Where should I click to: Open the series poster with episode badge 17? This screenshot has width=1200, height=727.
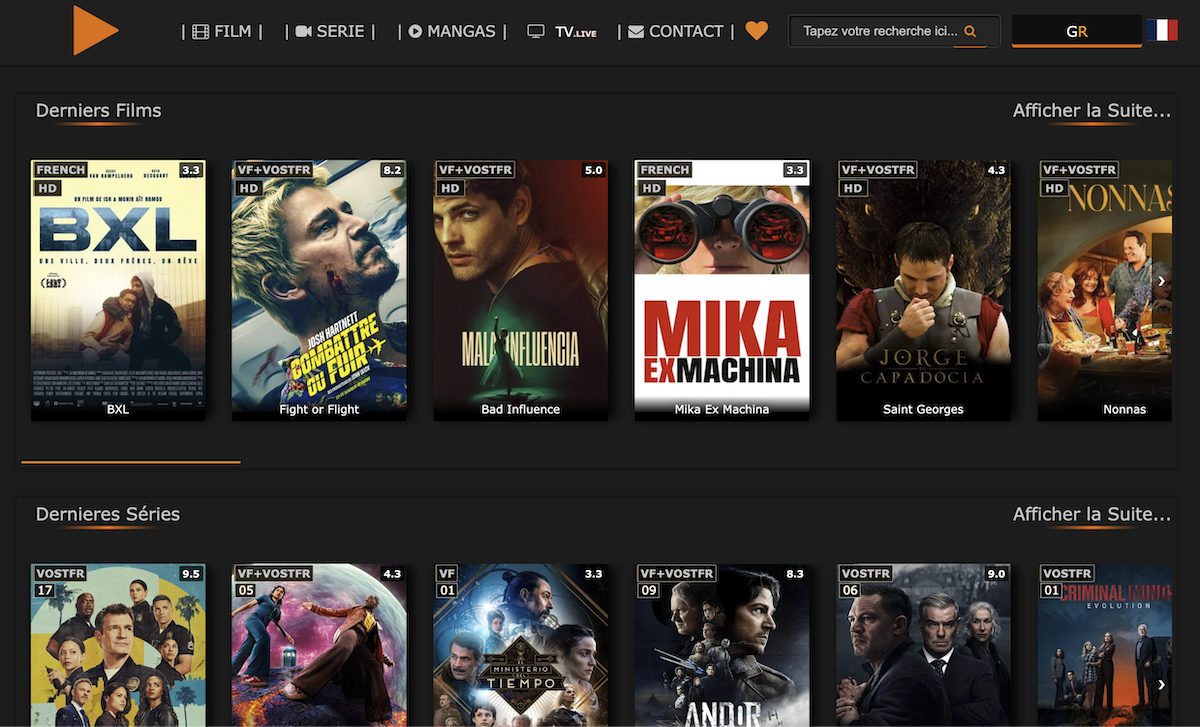[x=118, y=645]
